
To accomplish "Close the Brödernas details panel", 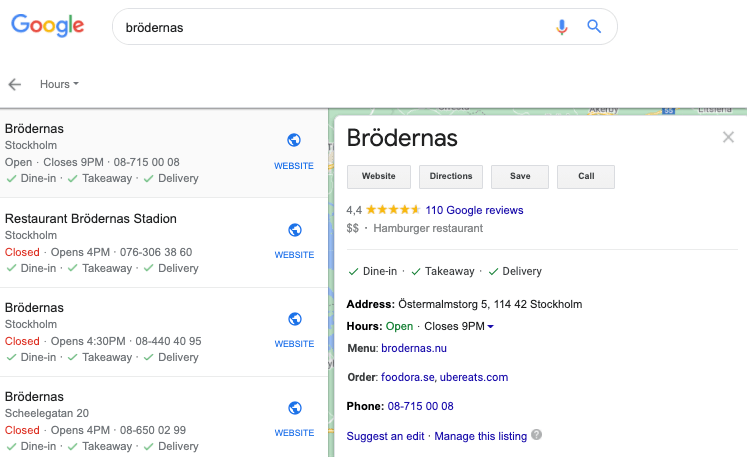I will 728,137.
